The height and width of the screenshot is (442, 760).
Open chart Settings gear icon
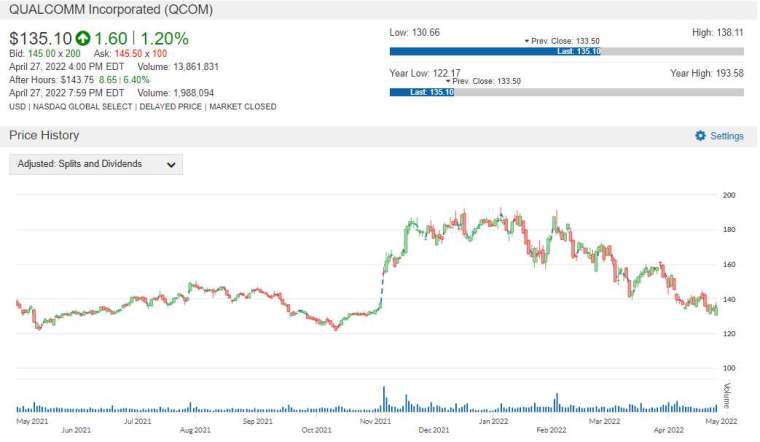700,136
